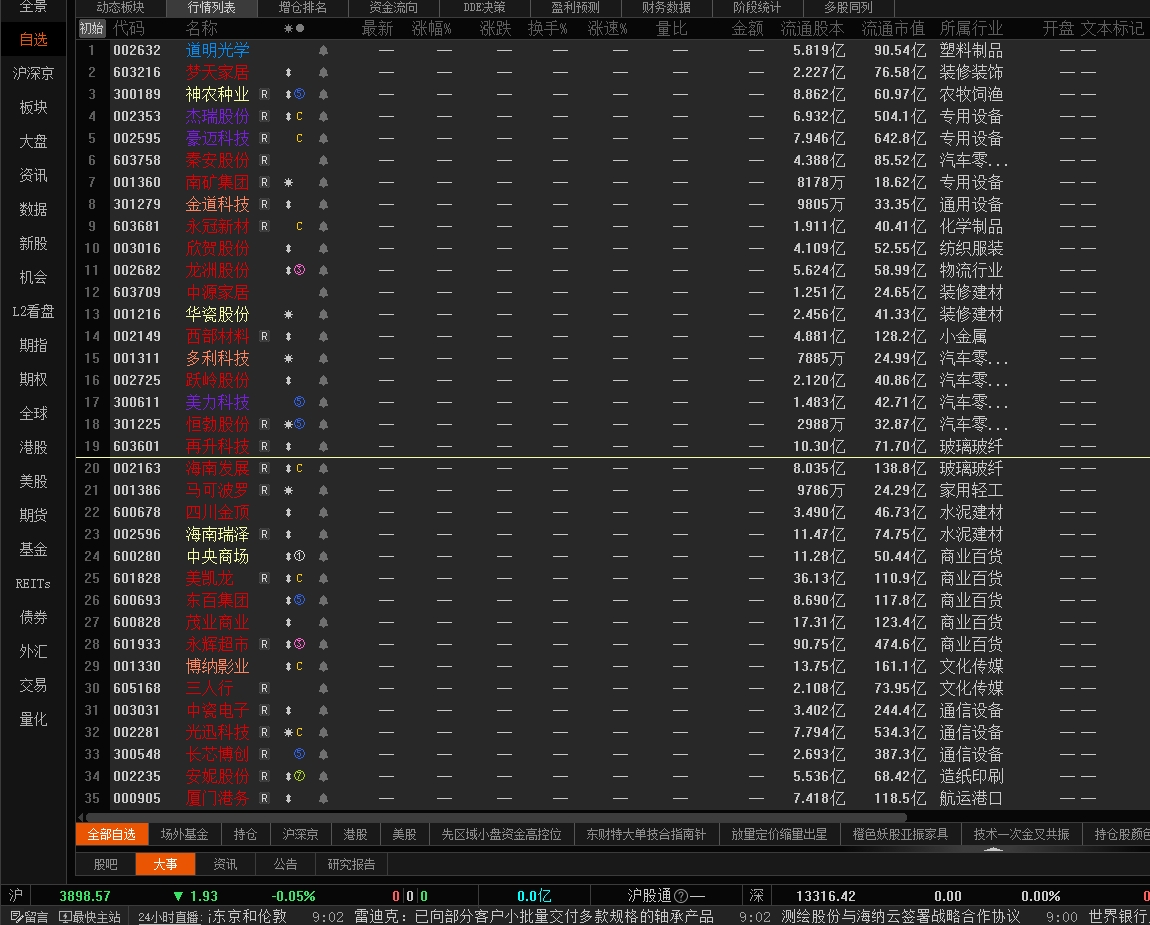This screenshot has width=1150, height=925.
Task: Open the 雷迪克 news headline in ticker
Action: click(x=533, y=917)
